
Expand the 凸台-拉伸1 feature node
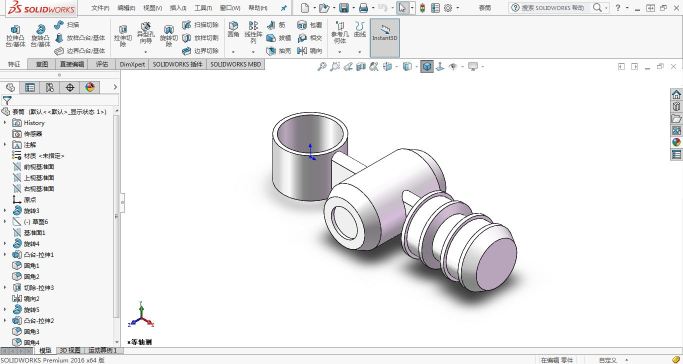tap(5, 254)
